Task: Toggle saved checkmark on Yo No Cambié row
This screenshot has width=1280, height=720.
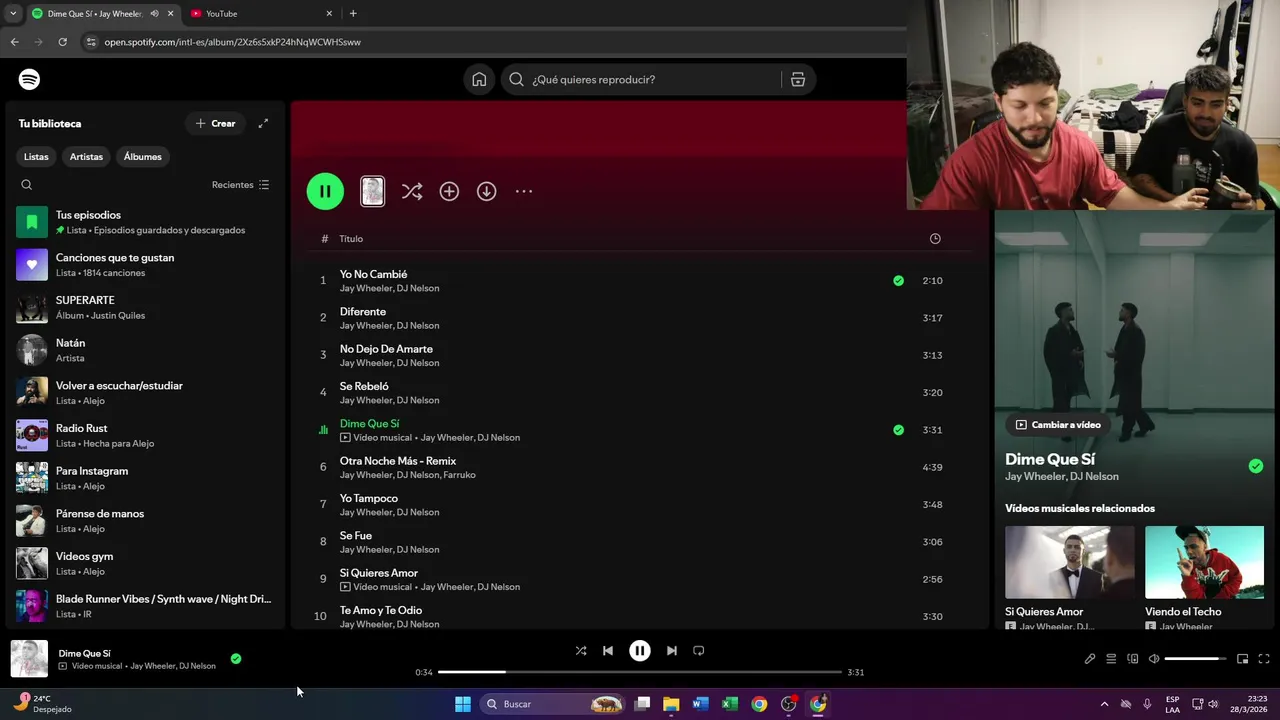Action: coord(898,281)
